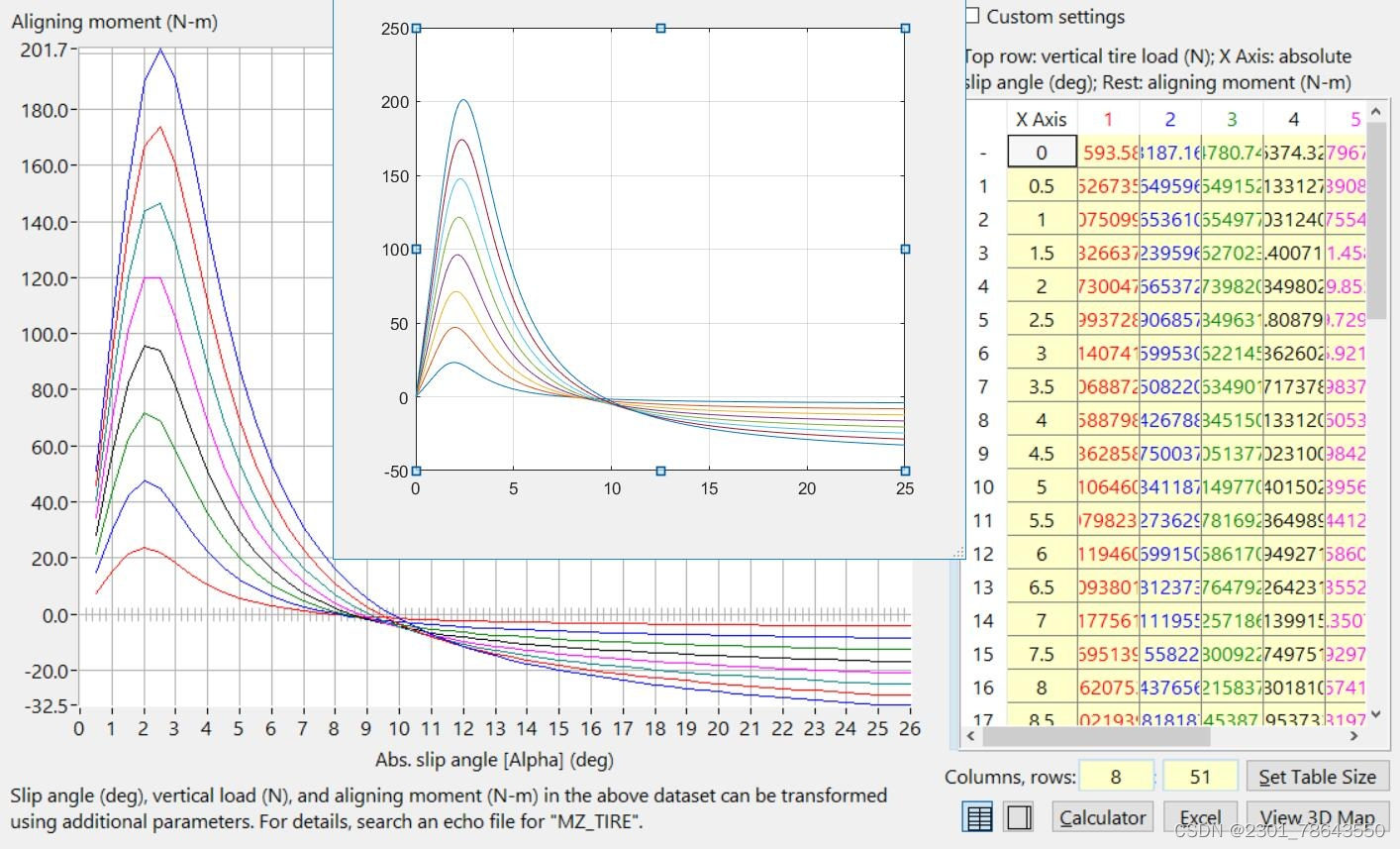1400x849 pixels.
Task: Click column 1 cell in the load row
Action: pos(1108,153)
